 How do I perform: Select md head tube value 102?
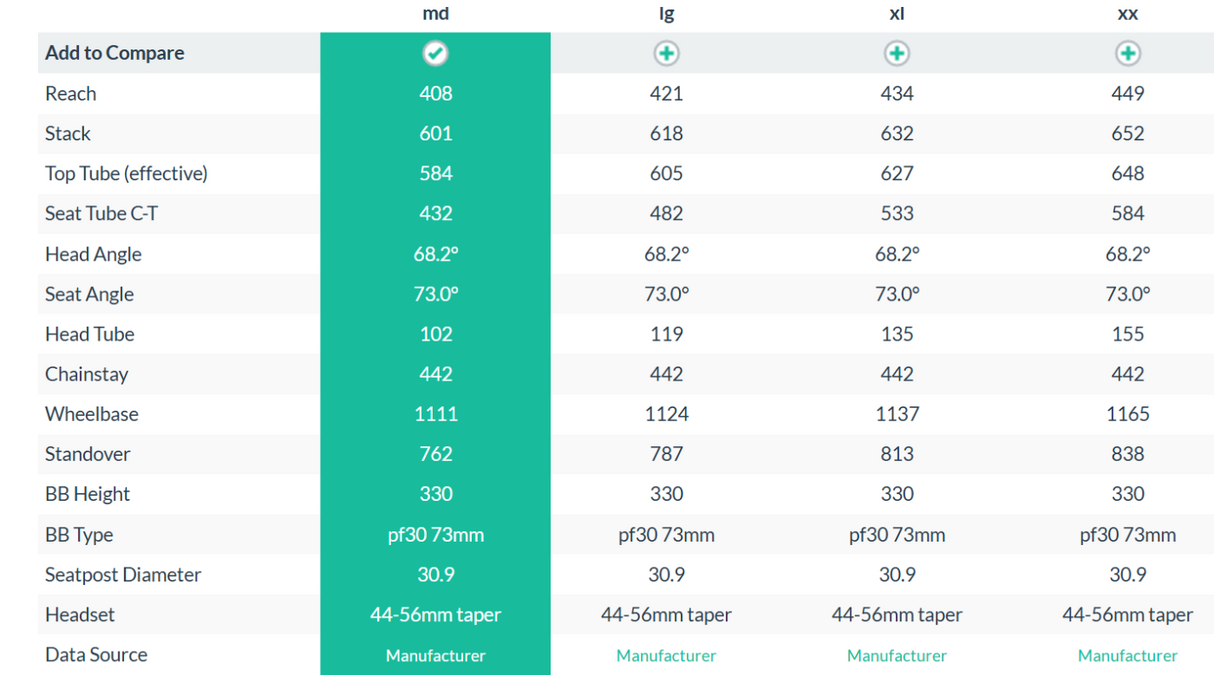click(x=435, y=334)
